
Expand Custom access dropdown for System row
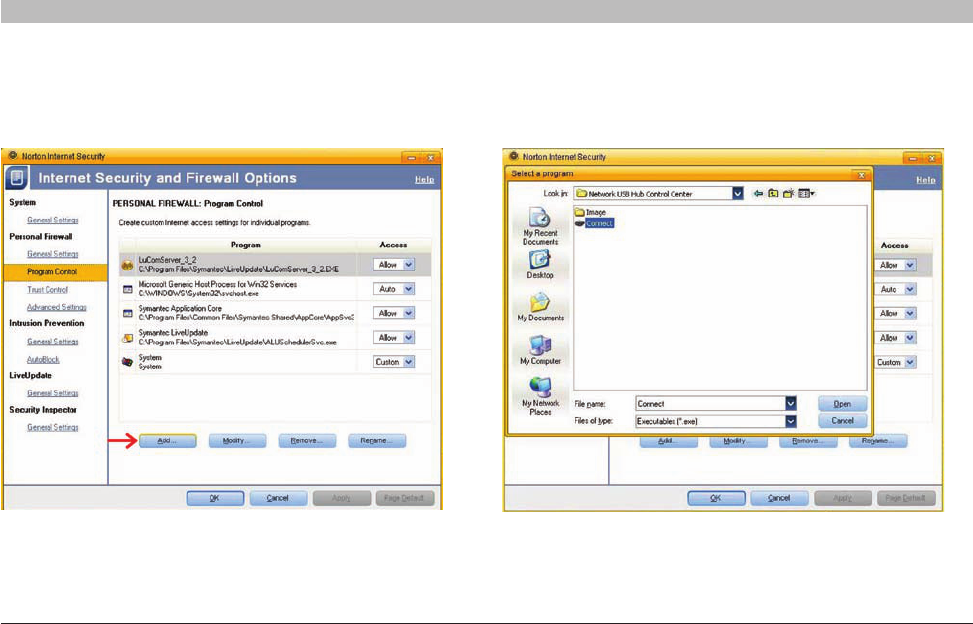pyautogui.click(x=409, y=362)
